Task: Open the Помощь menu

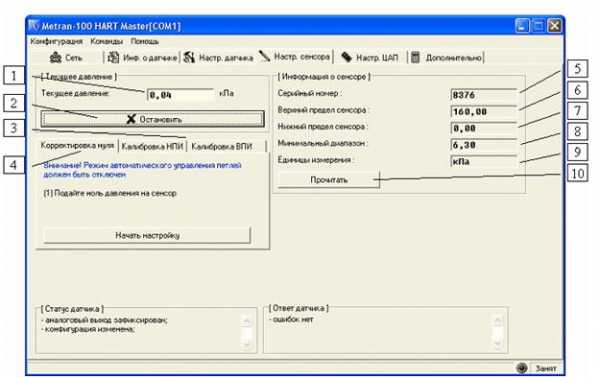Action: click(x=145, y=41)
